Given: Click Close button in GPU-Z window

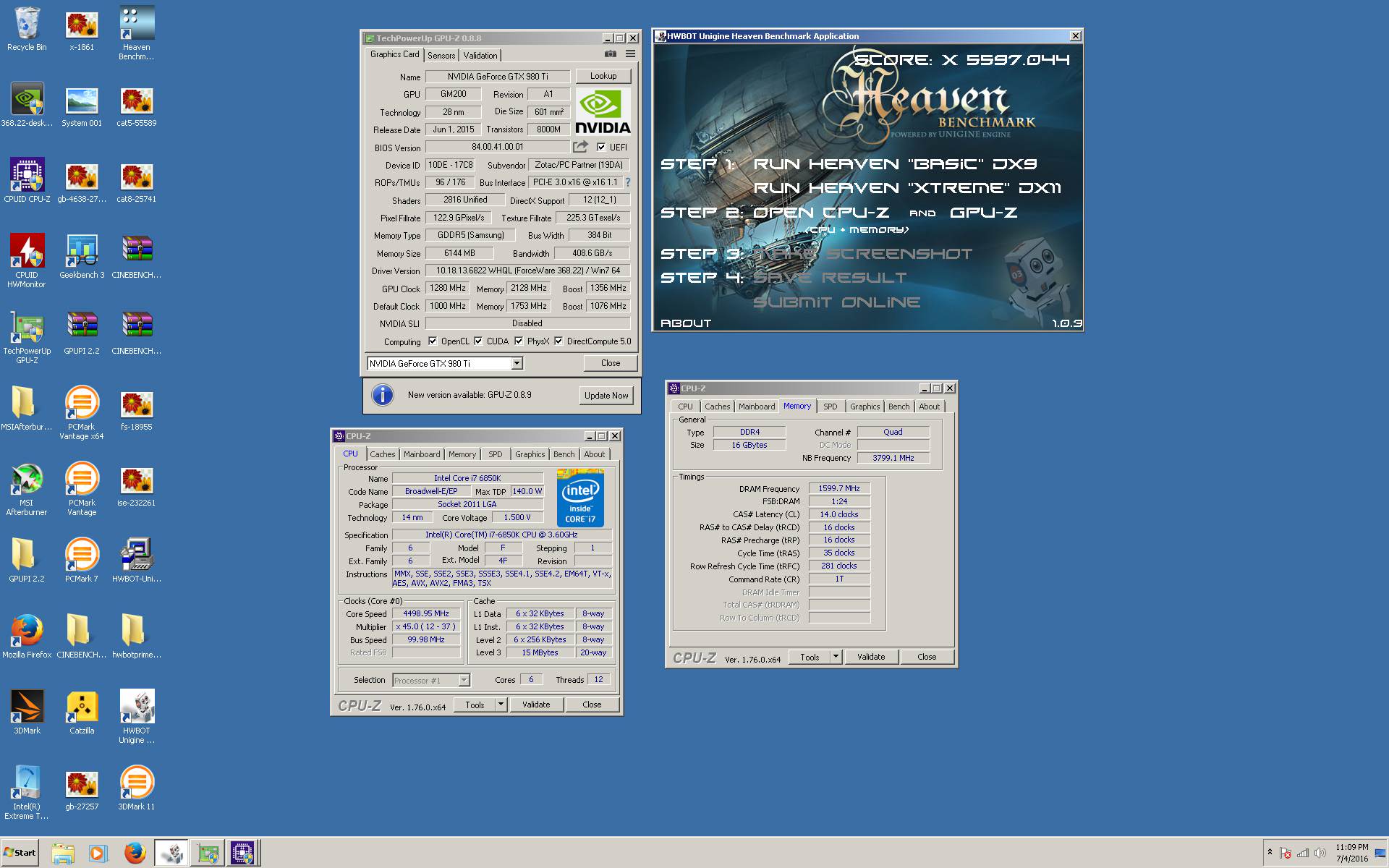Looking at the screenshot, I should 611,363.
